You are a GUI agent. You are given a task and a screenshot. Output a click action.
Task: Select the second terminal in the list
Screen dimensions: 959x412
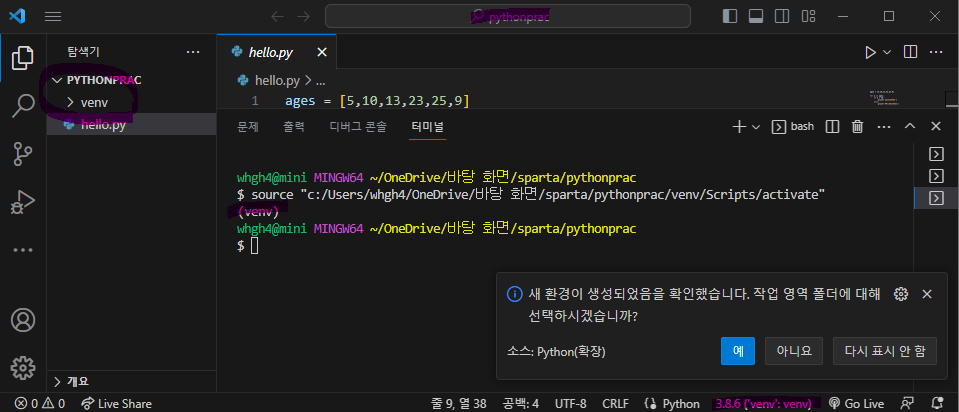[x=936, y=175]
